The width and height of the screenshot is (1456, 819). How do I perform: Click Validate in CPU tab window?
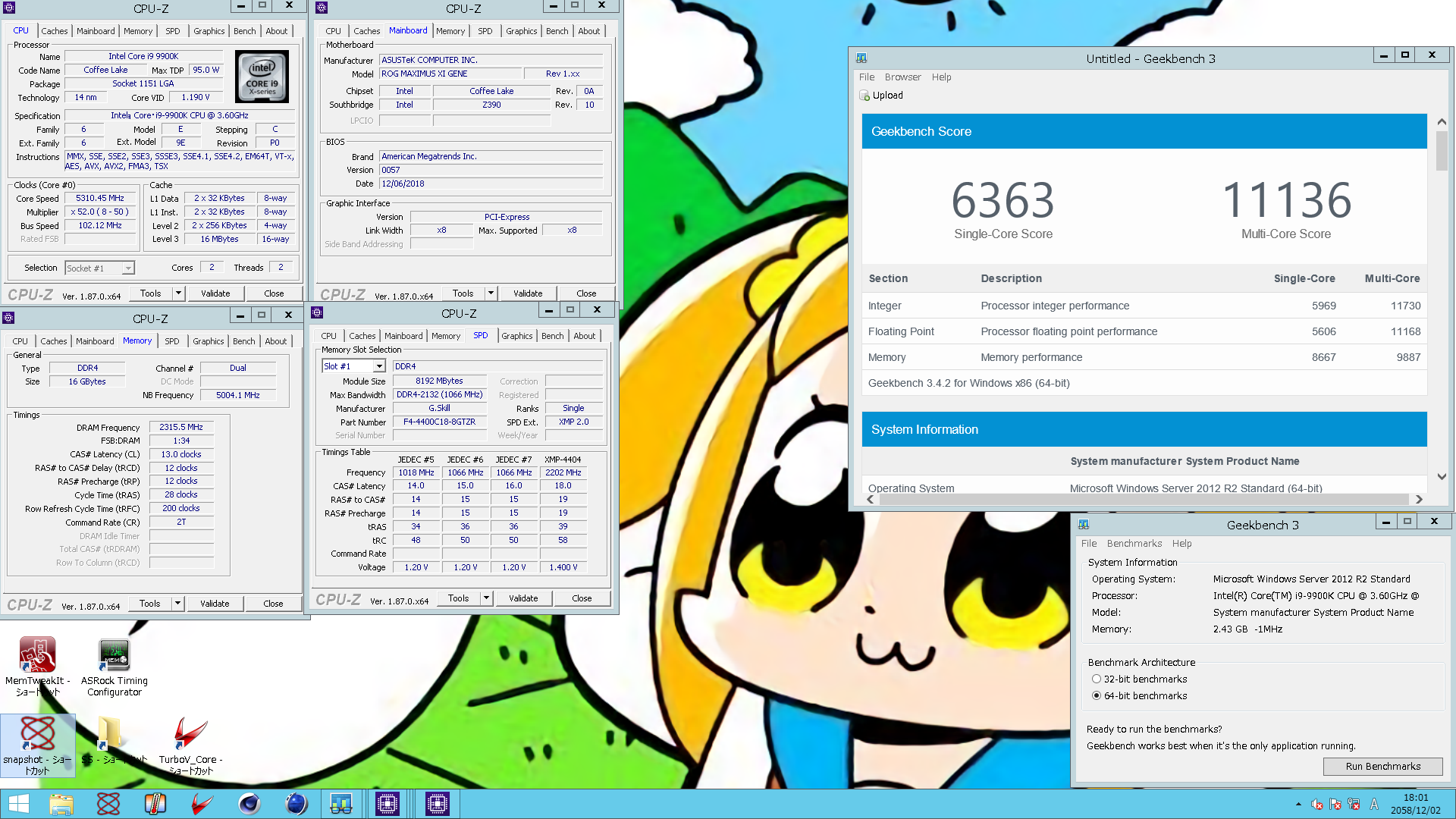tap(215, 293)
